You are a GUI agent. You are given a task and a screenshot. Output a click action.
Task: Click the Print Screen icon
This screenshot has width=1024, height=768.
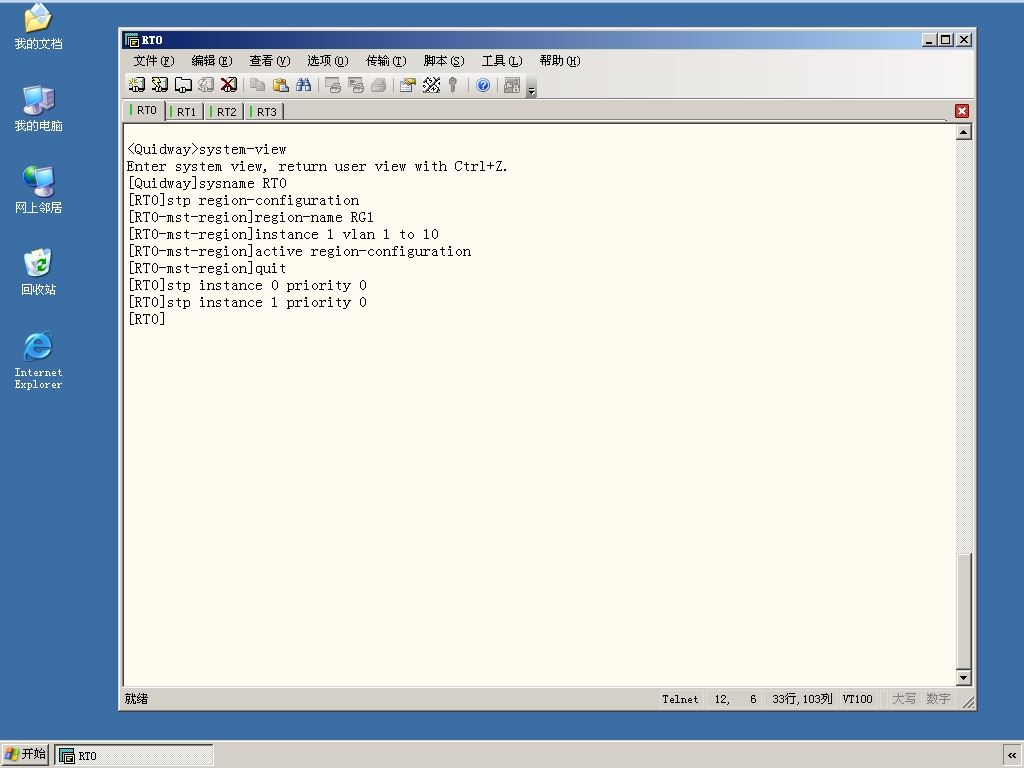click(x=333, y=85)
